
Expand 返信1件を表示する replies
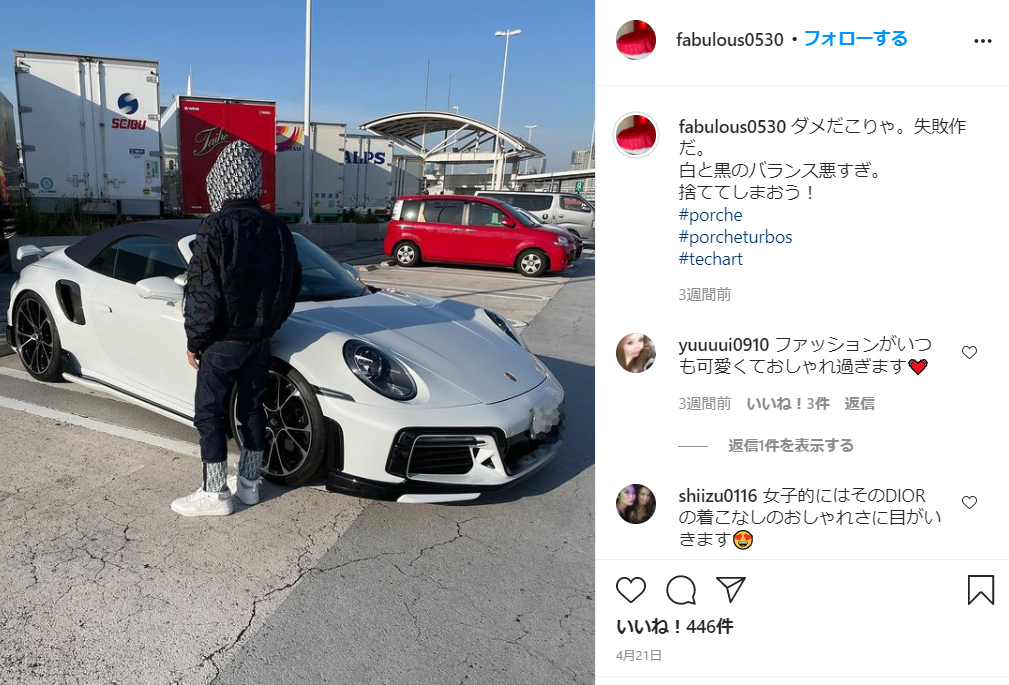click(x=791, y=446)
